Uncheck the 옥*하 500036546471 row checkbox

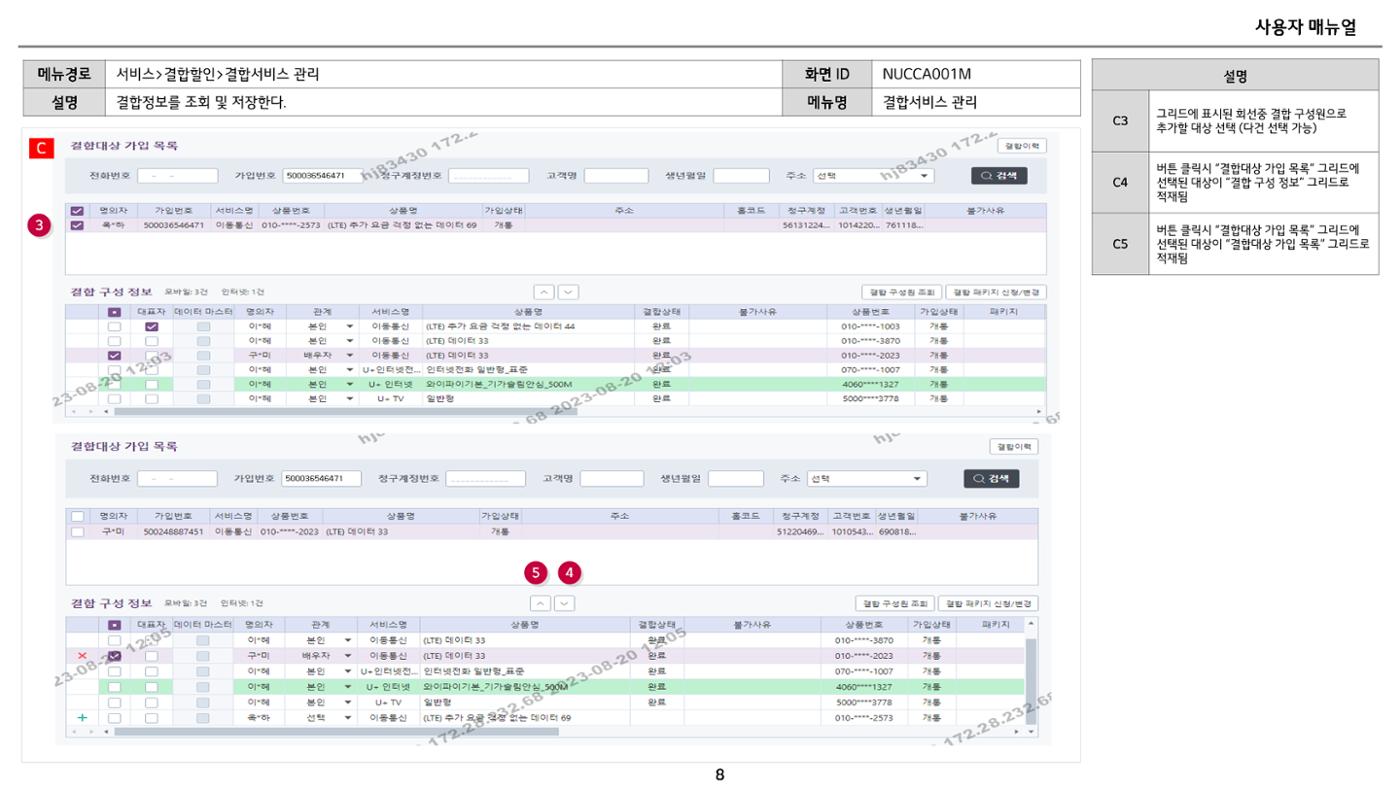77,225
